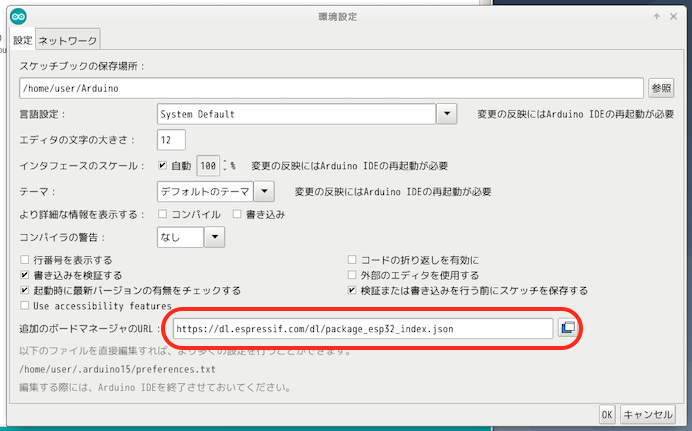Select the 設定 tab
The height and width of the screenshot is (431, 692).
(23, 41)
